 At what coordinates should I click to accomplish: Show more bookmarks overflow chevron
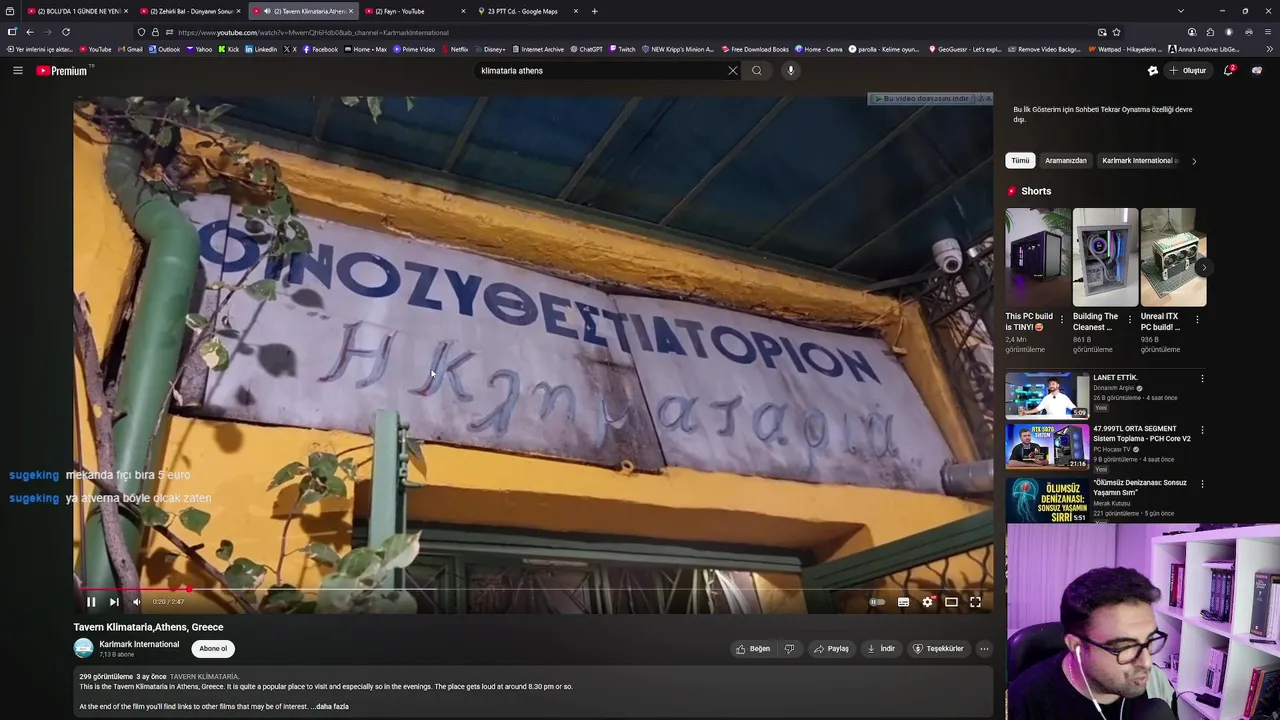[1270, 49]
